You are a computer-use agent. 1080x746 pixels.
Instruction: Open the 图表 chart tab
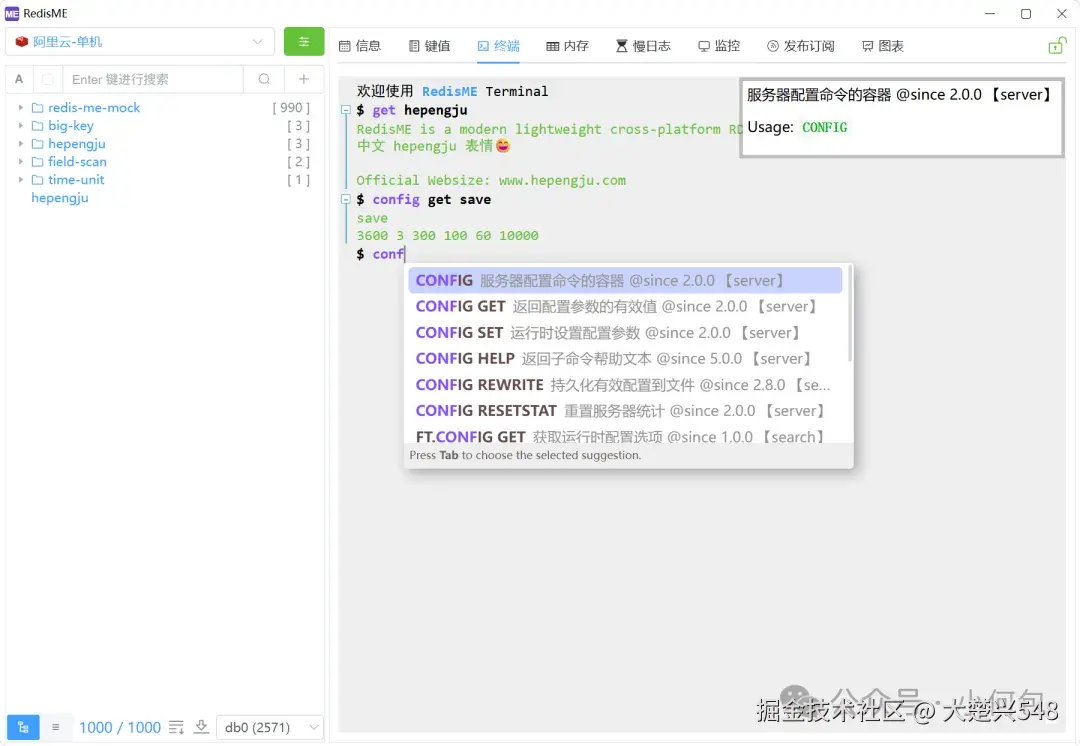point(883,46)
